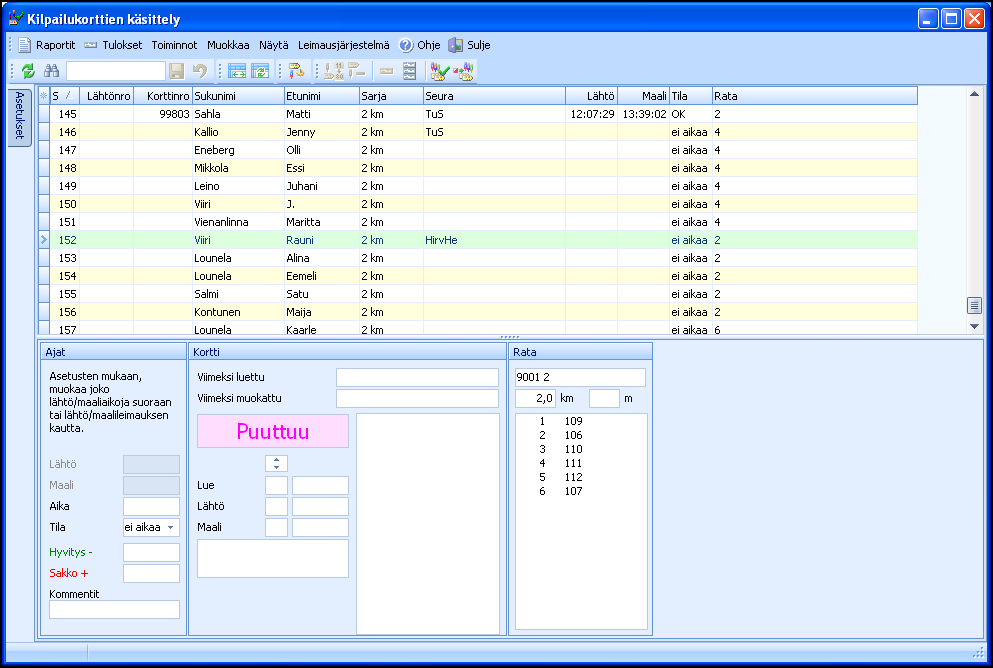Click the Hyvitys - input field

click(x=151, y=553)
